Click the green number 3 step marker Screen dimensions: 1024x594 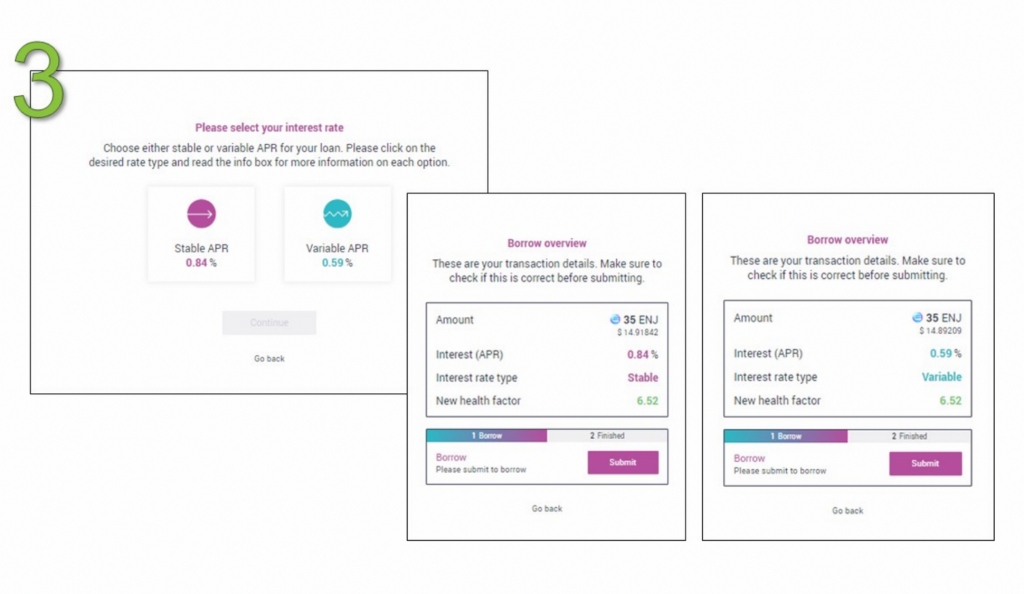click(39, 80)
